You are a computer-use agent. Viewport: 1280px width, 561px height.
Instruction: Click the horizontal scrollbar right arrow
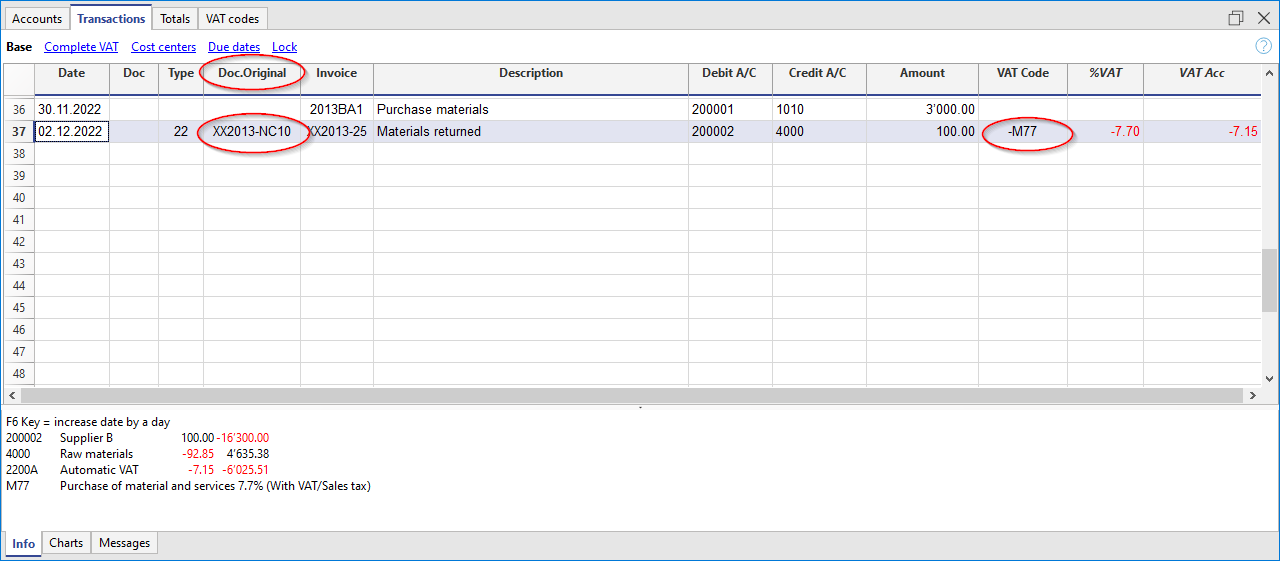pos(1251,396)
